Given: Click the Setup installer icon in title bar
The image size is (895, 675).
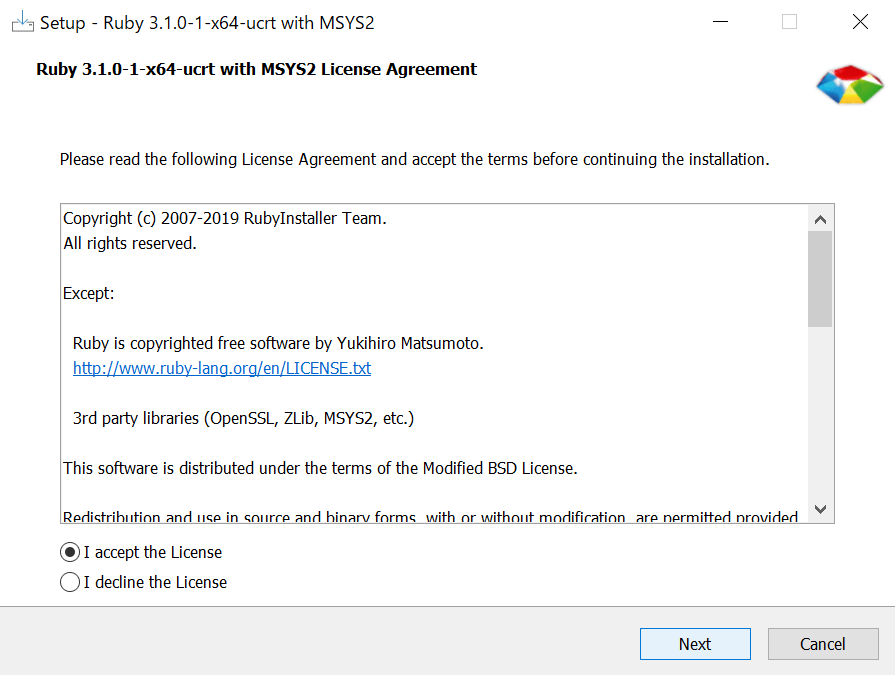Looking at the screenshot, I should pyautogui.click(x=22, y=22).
